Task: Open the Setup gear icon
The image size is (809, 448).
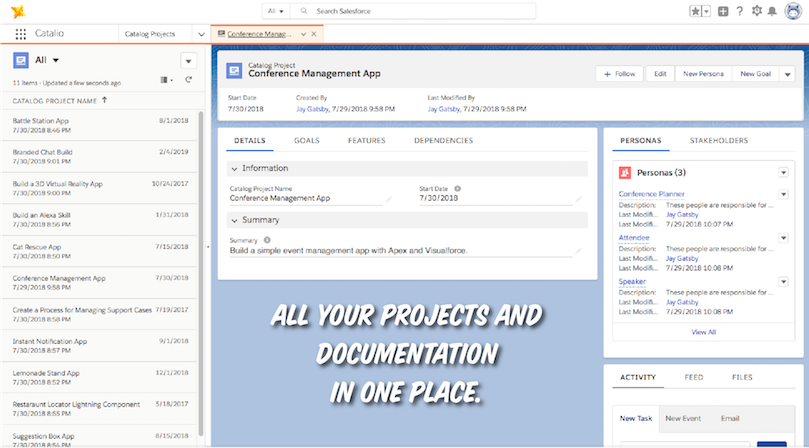Action: 756,11
